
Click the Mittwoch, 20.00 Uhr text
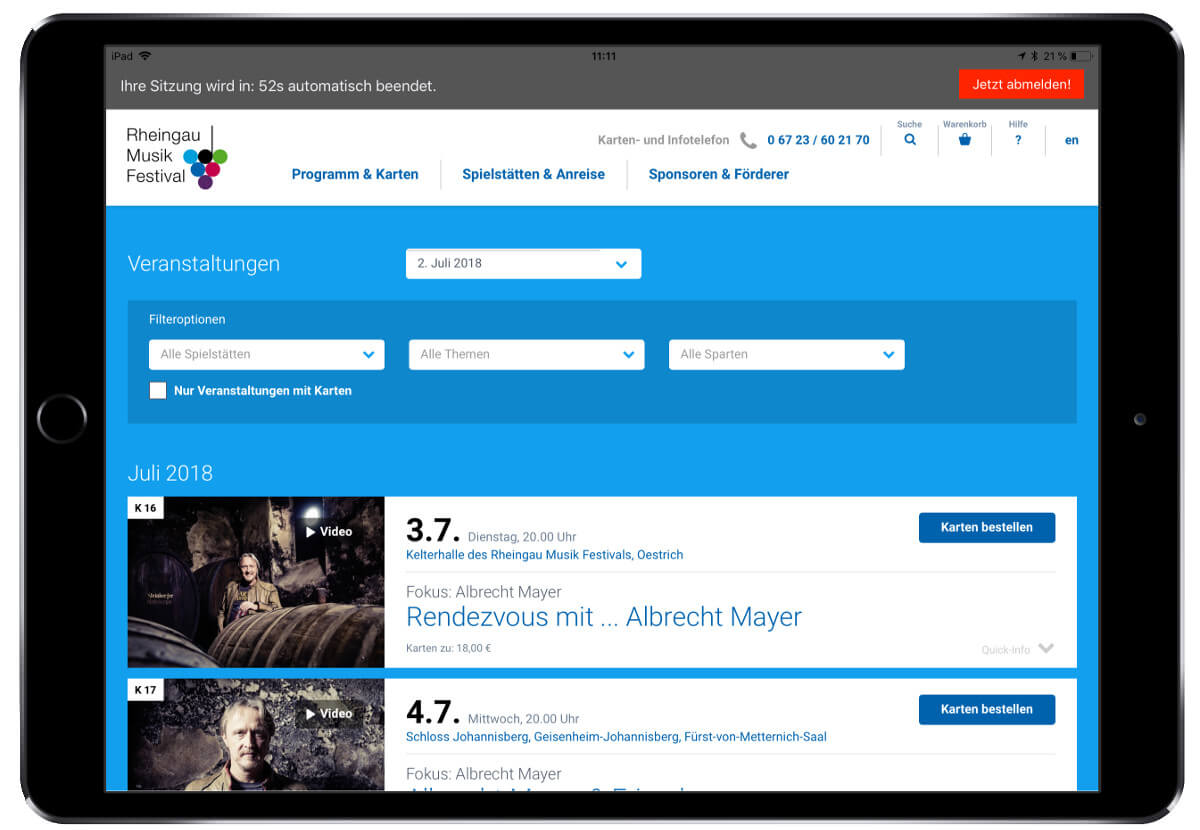[x=523, y=719]
